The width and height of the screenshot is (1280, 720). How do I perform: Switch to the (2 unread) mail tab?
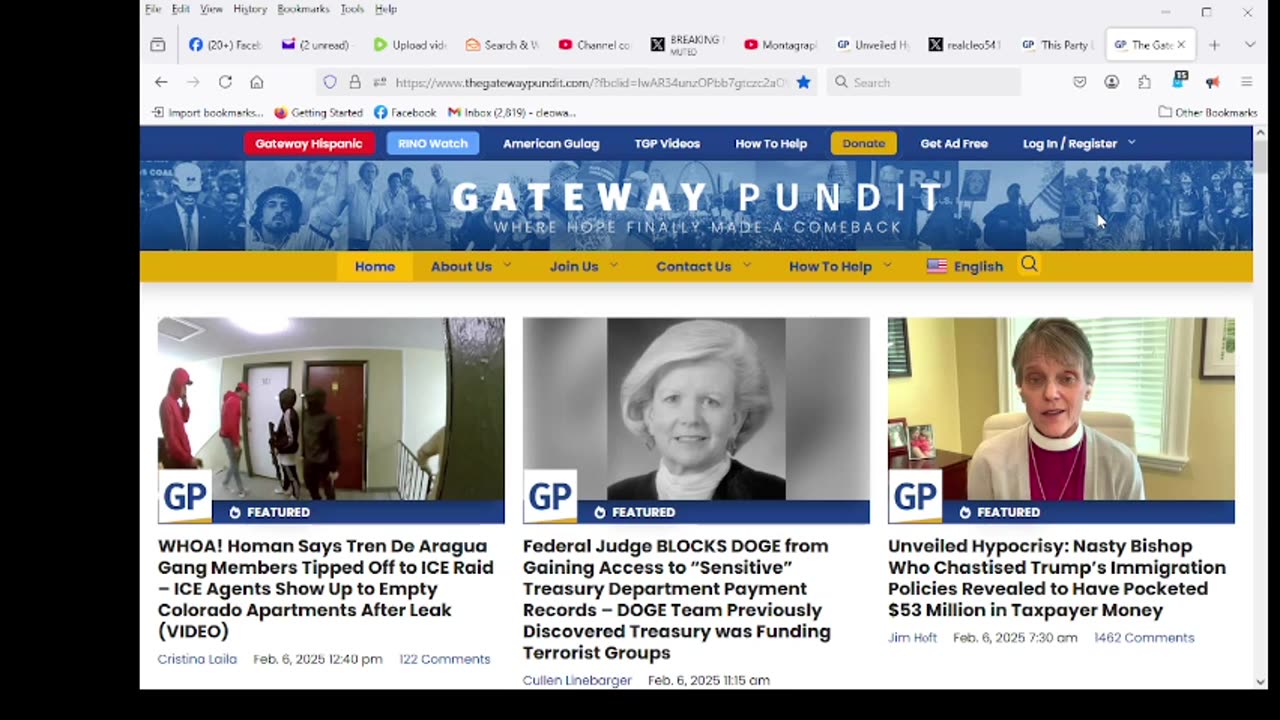317,45
